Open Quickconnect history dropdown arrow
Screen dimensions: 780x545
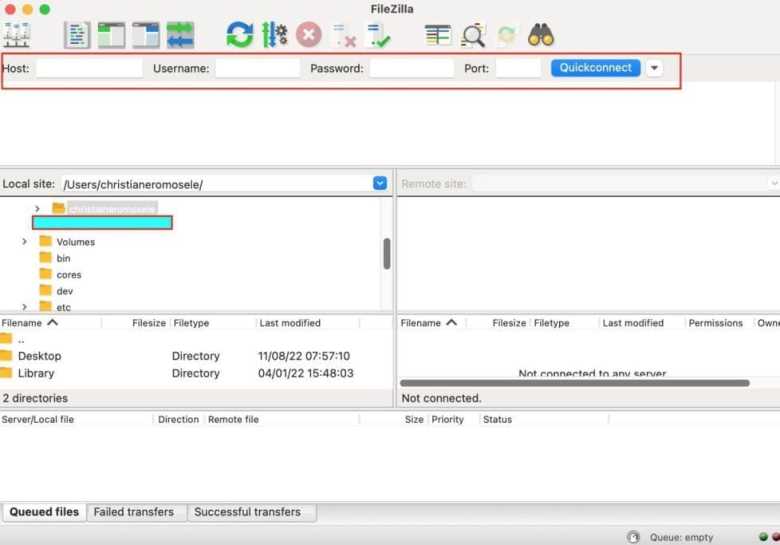pyautogui.click(x=654, y=68)
